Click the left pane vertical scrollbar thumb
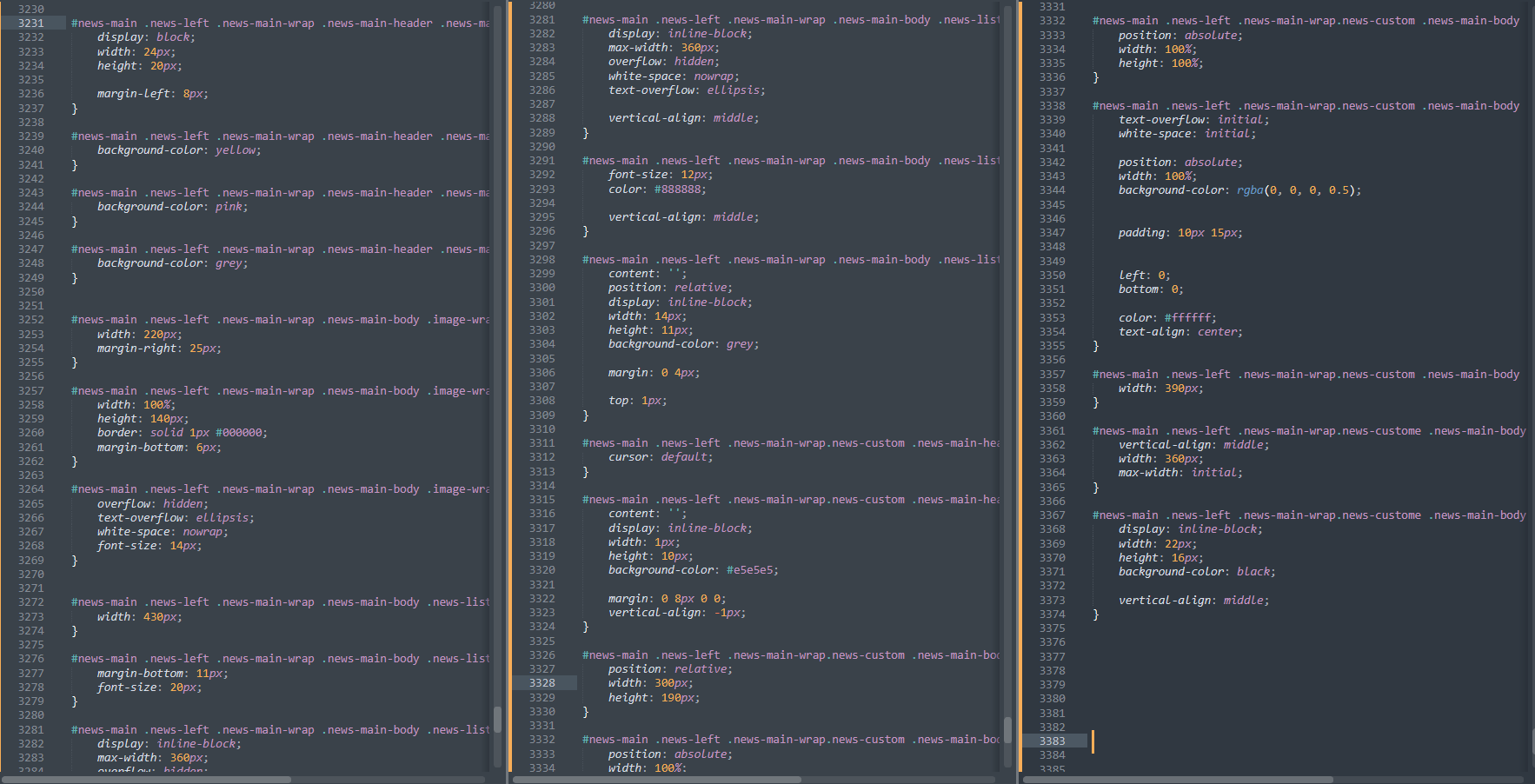 click(497, 720)
